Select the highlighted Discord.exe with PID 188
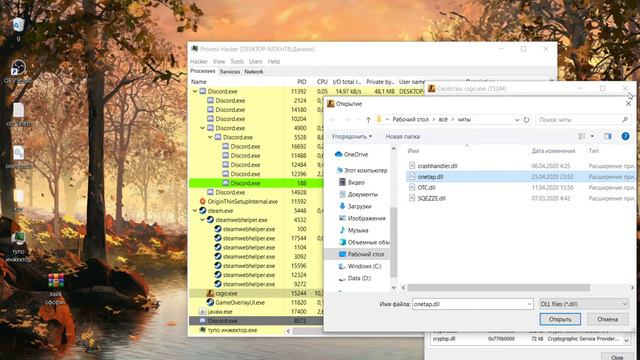Viewport: 640px width, 360px height. (x=256, y=183)
